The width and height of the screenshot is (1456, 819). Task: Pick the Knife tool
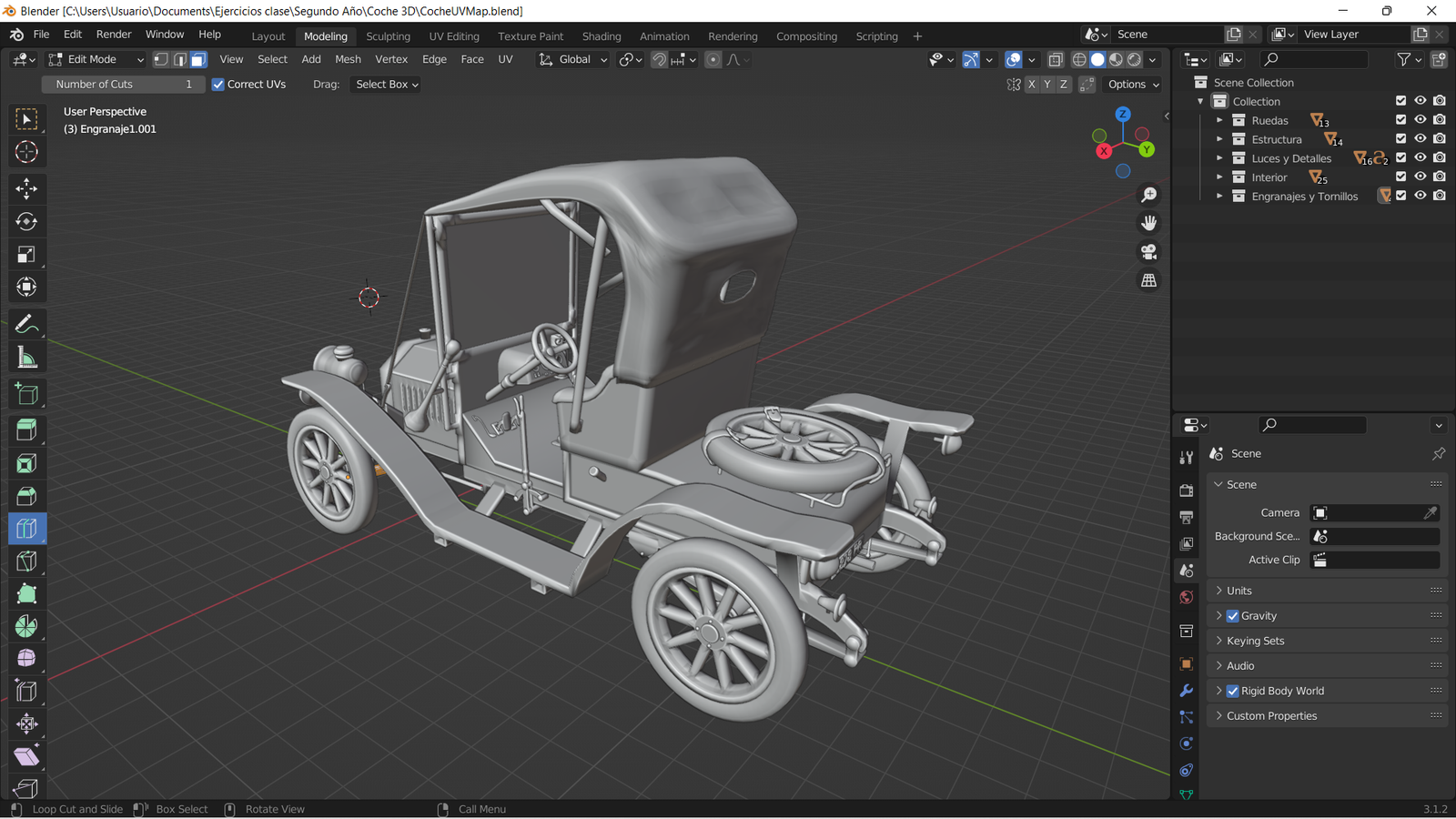coord(26,561)
